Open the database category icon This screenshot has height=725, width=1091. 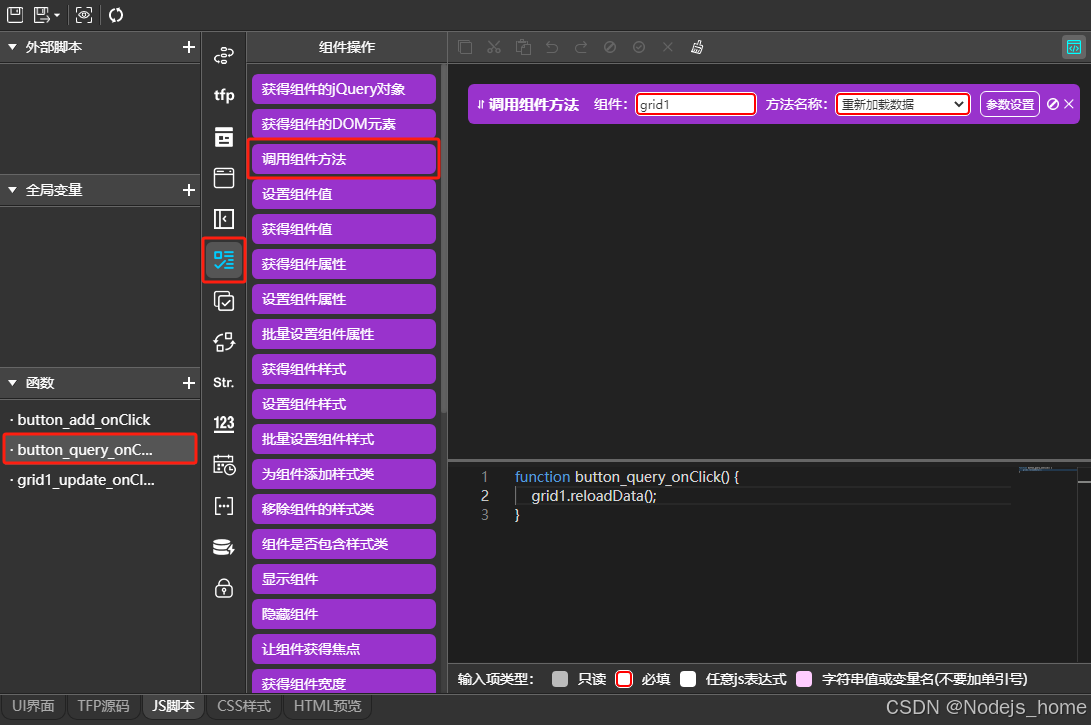click(x=223, y=548)
